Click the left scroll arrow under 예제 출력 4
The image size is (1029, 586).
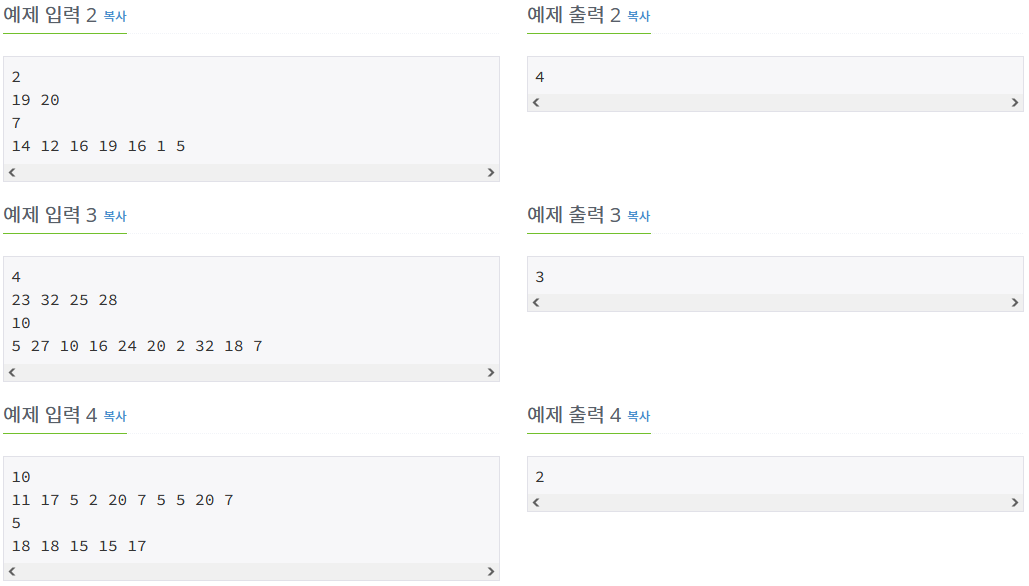[535, 502]
